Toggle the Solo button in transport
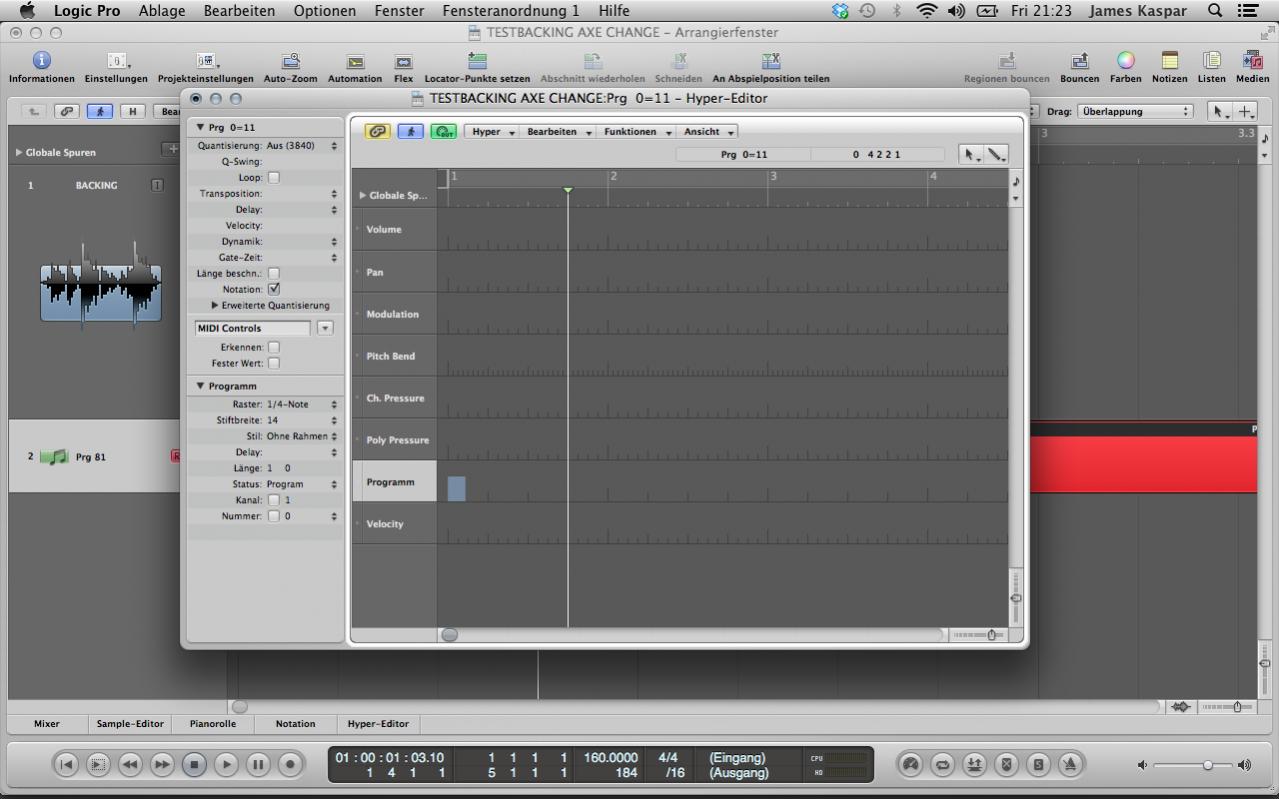Viewport: 1279px width, 799px height. coord(1038,765)
